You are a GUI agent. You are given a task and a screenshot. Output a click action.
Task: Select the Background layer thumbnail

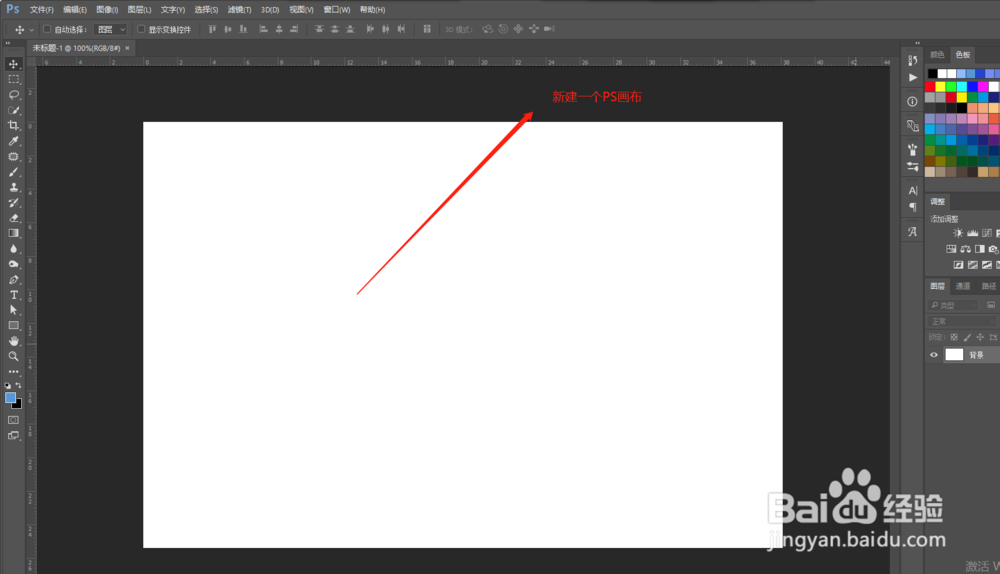(x=954, y=355)
